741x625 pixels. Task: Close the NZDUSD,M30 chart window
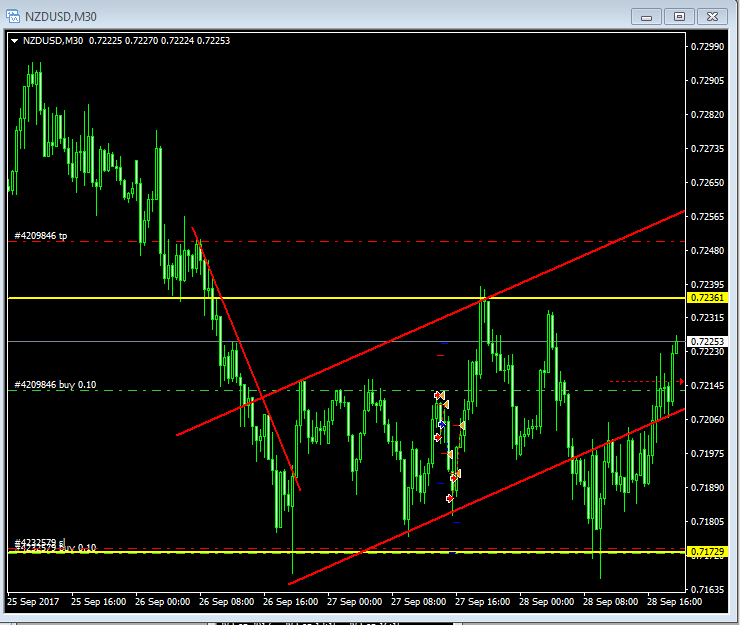(x=712, y=17)
